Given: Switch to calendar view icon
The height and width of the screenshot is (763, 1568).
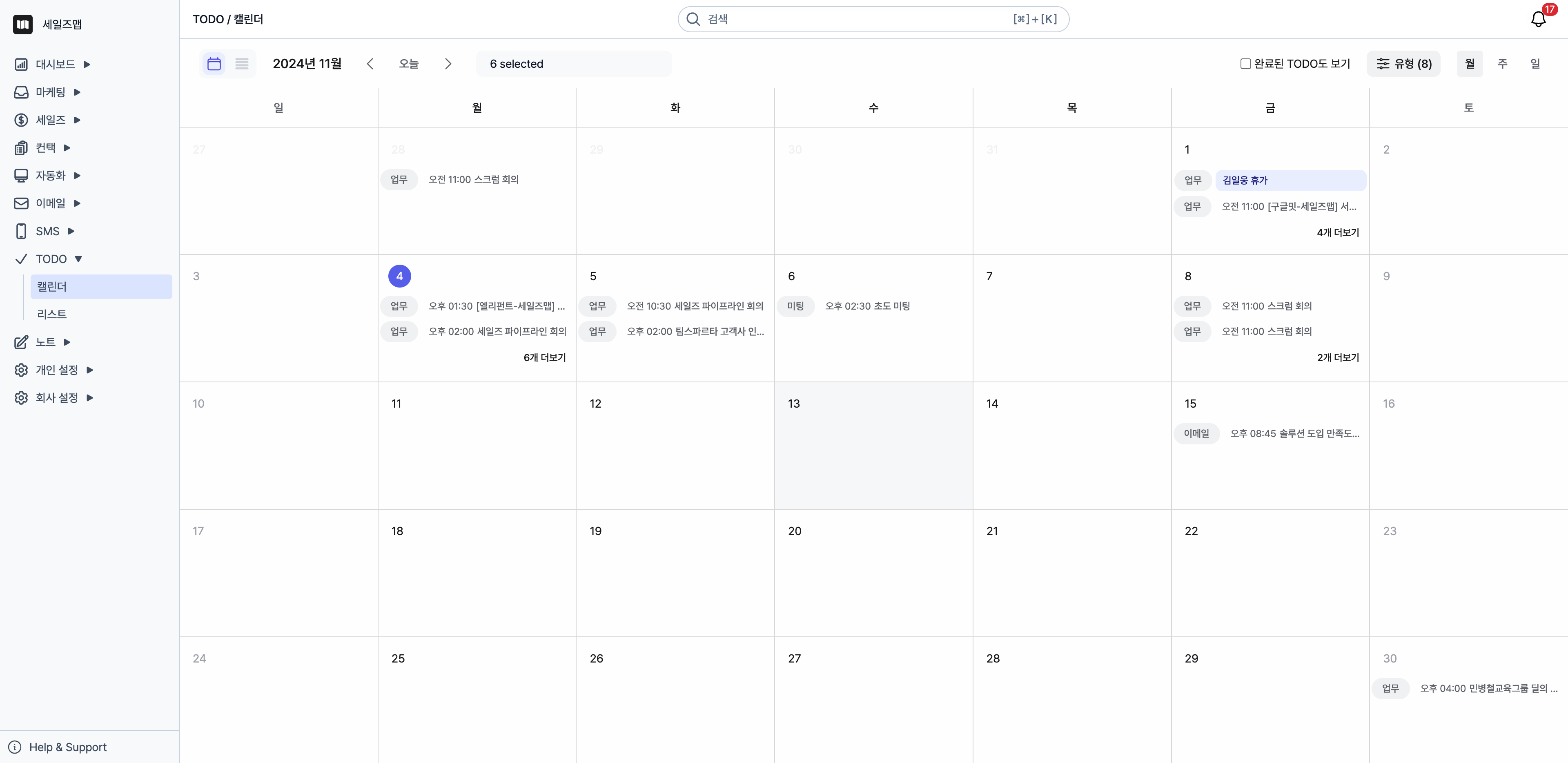Looking at the screenshot, I should (x=214, y=64).
